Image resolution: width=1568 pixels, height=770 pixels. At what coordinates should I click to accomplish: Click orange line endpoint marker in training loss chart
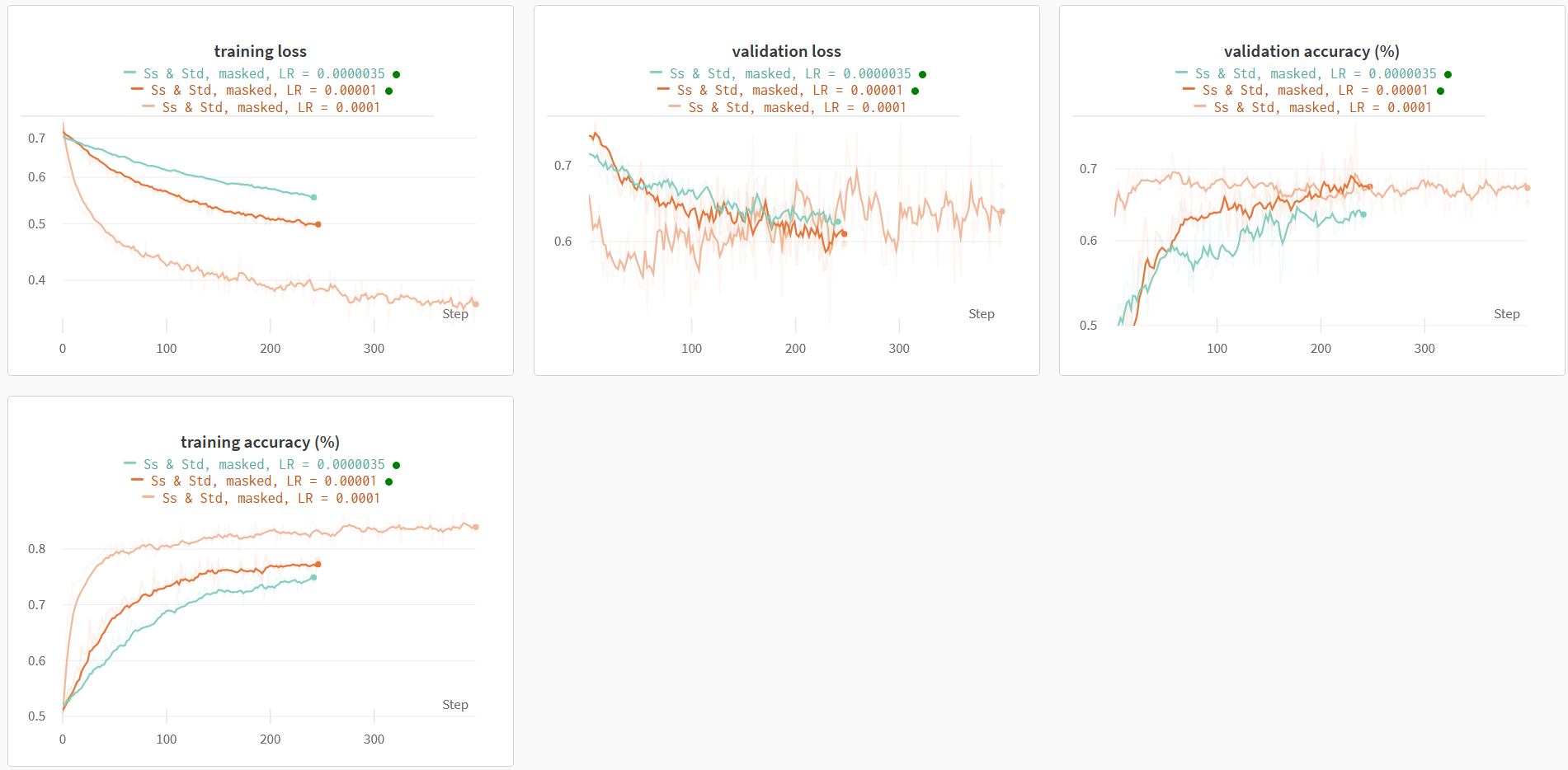point(318,224)
